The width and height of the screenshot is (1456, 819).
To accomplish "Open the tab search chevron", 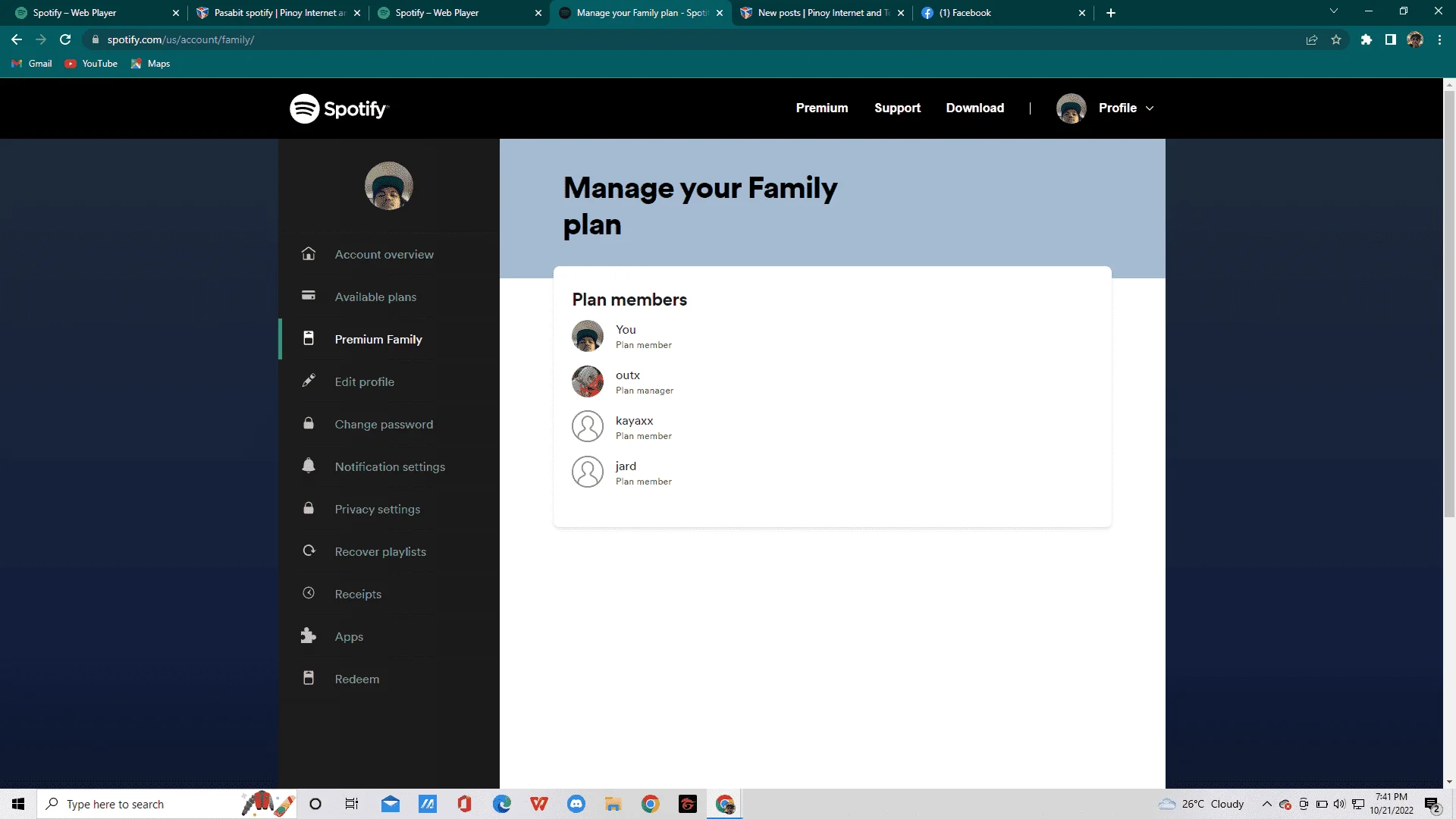I will pyautogui.click(x=1334, y=11).
